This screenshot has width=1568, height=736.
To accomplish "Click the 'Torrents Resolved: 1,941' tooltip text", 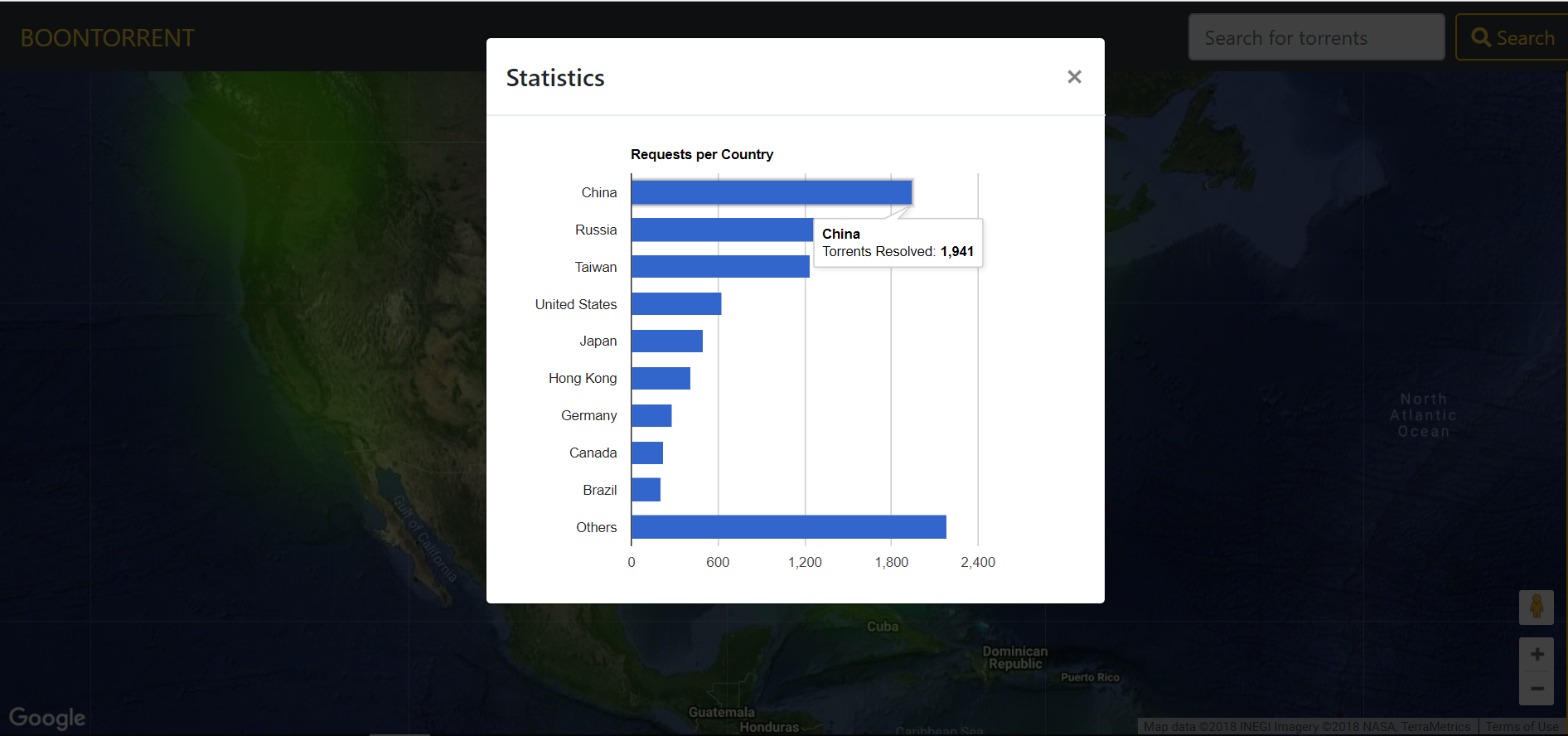I will pyautogui.click(x=898, y=251).
